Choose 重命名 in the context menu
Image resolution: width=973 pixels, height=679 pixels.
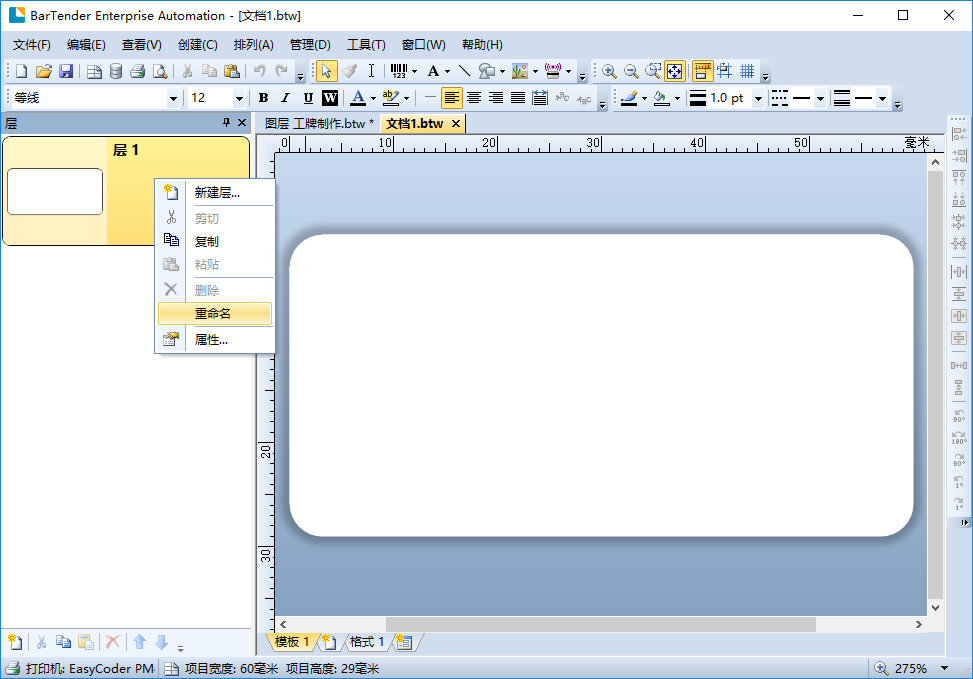coord(213,314)
